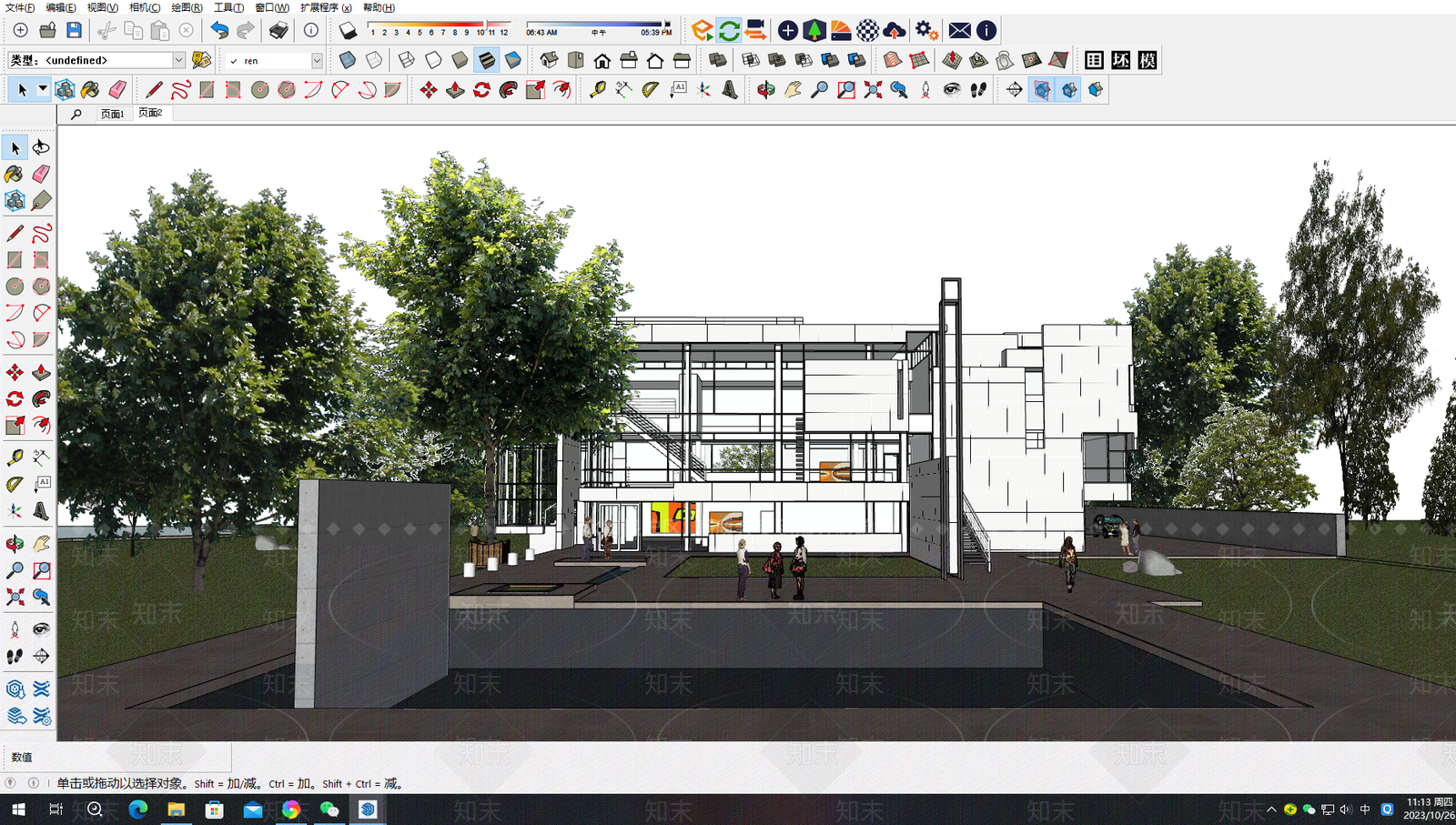Image resolution: width=1456 pixels, height=825 pixels.
Task: Select the Look Around eye tool in top toolbar
Action: [x=952, y=89]
